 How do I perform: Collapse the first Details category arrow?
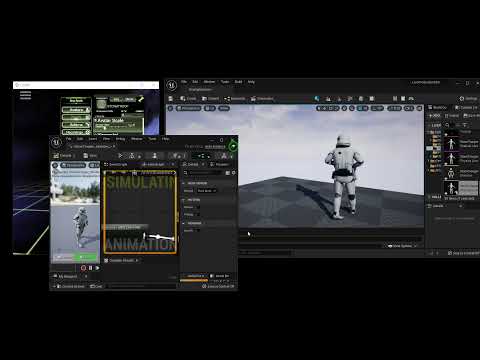click(x=184, y=183)
